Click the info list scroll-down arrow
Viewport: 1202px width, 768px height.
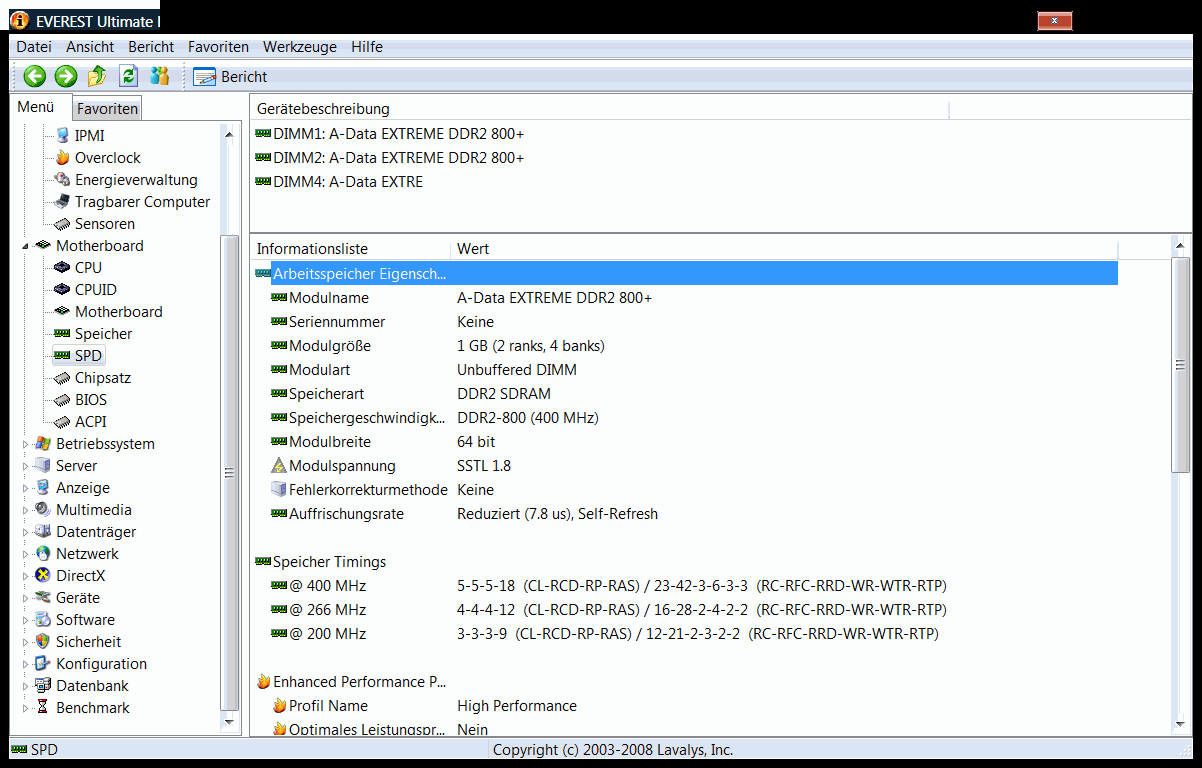(x=1180, y=725)
